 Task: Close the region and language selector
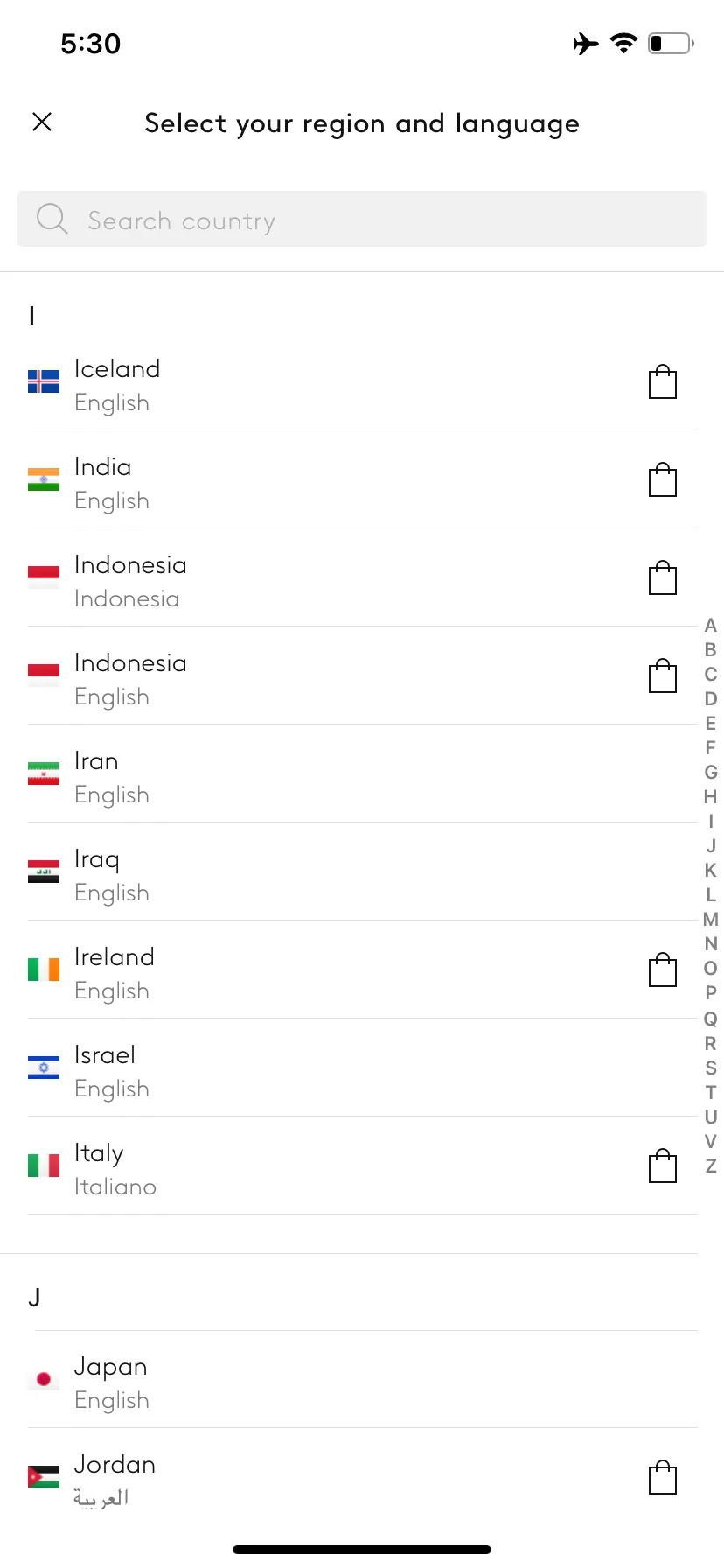[x=42, y=122]
